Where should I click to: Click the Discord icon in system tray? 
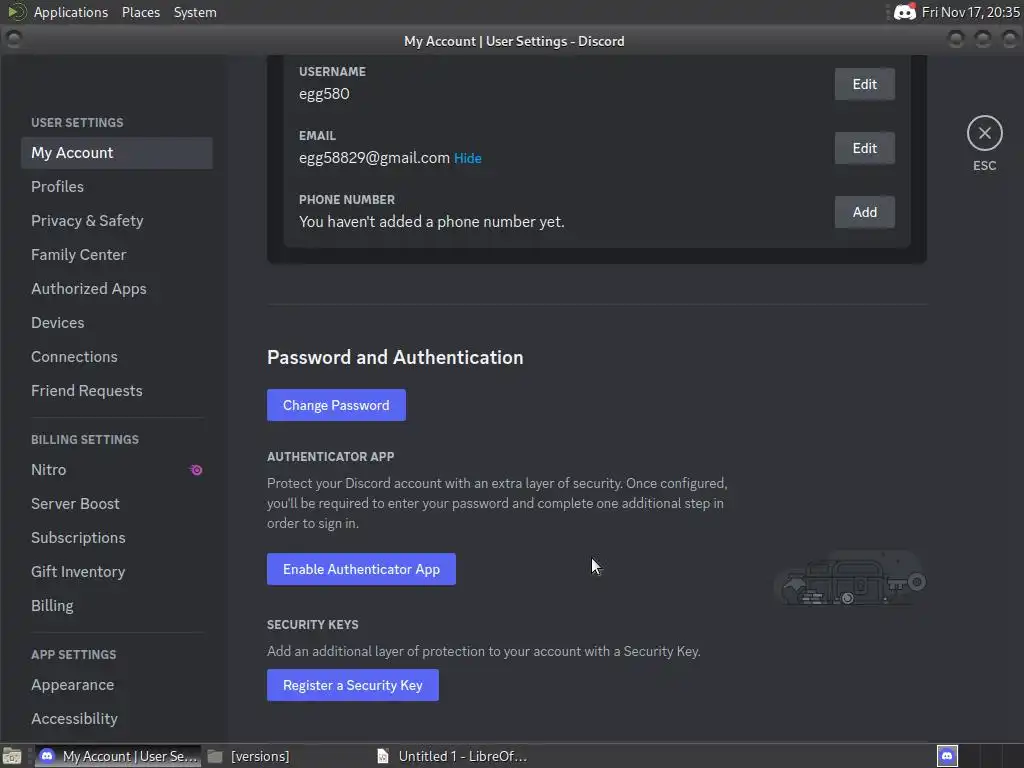pyautogui.click(x=904, y=12)
